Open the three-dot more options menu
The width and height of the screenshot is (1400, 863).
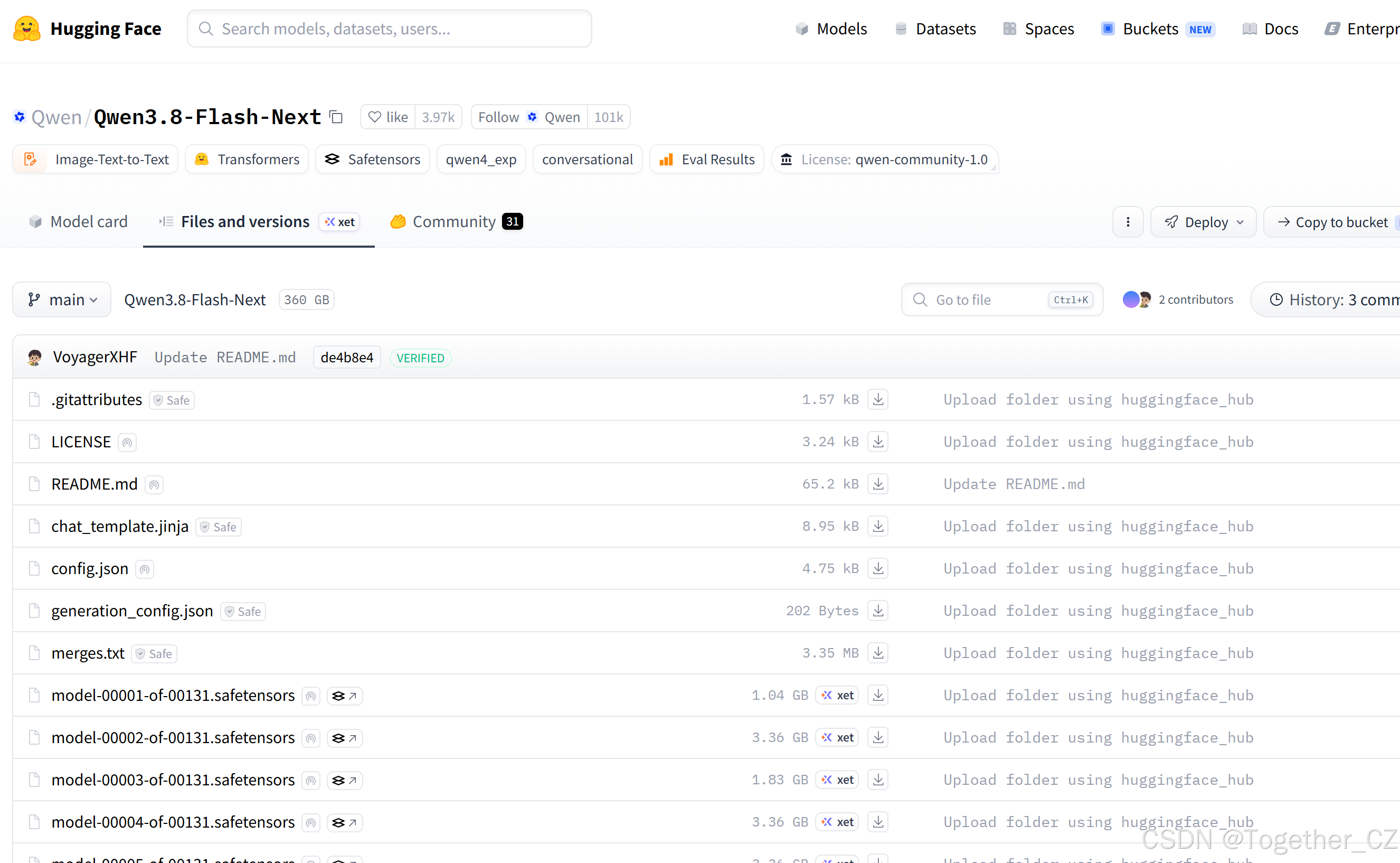click(x=1128, y=222)
